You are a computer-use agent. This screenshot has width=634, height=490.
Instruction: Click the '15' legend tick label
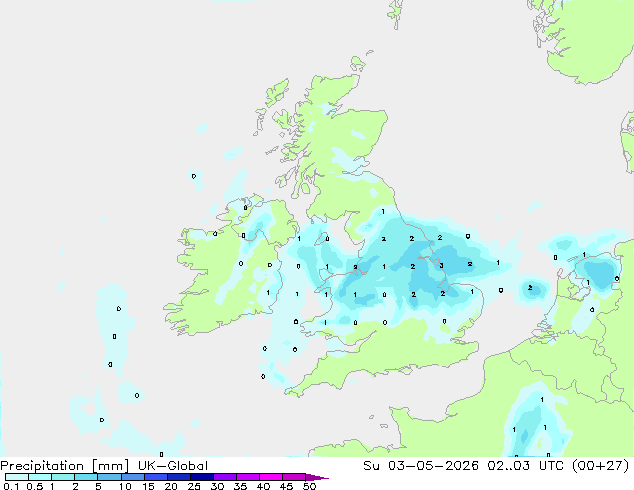pos(148,486)
